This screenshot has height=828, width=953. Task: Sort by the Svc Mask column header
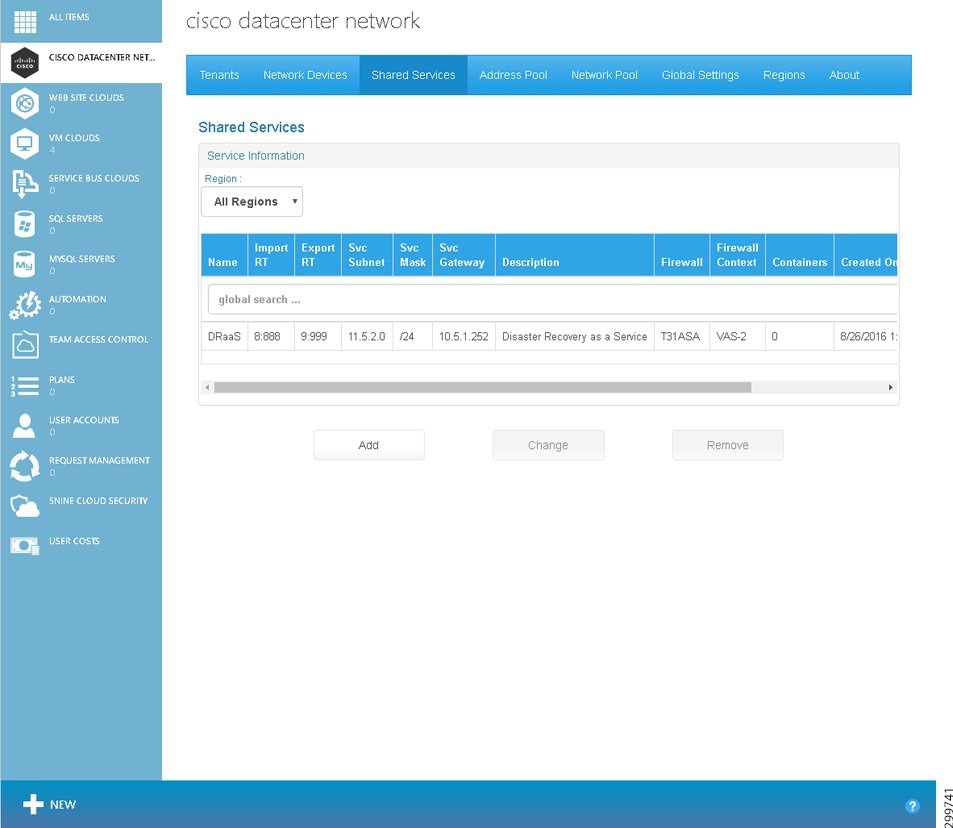click(413, 255)
